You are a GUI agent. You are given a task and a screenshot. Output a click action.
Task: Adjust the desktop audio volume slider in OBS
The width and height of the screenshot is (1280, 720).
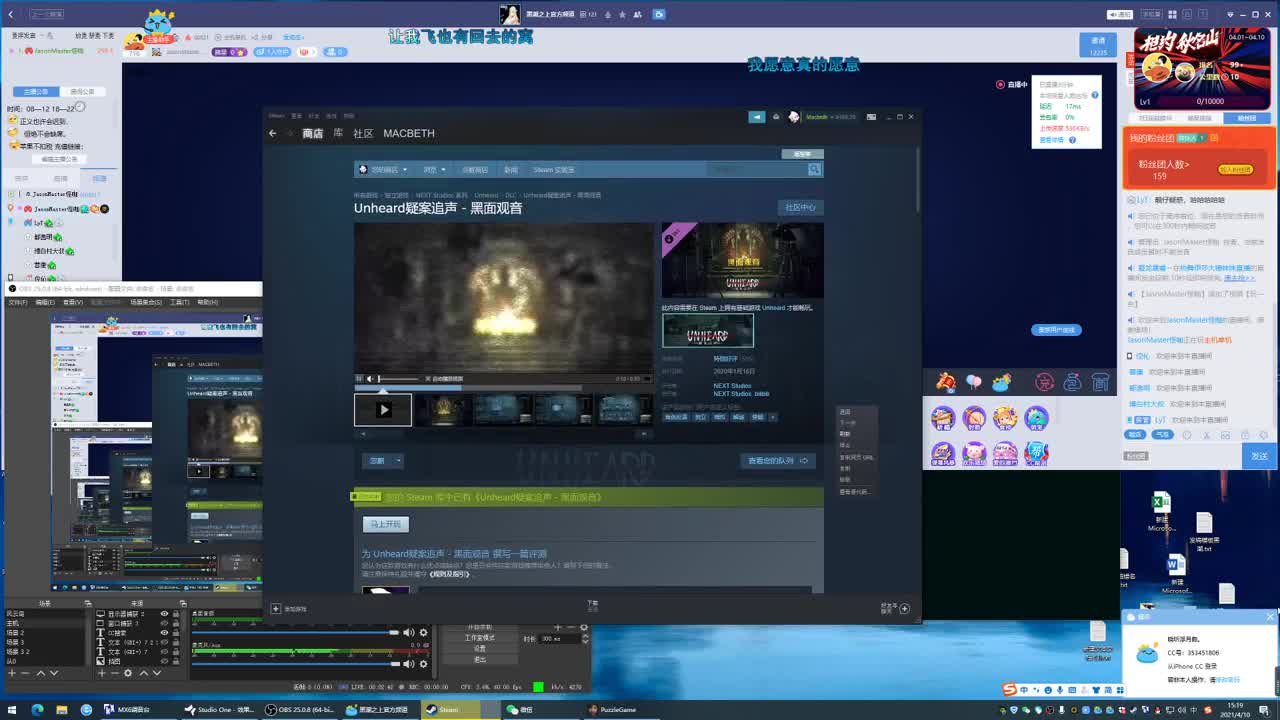click(x=296, y=632)
